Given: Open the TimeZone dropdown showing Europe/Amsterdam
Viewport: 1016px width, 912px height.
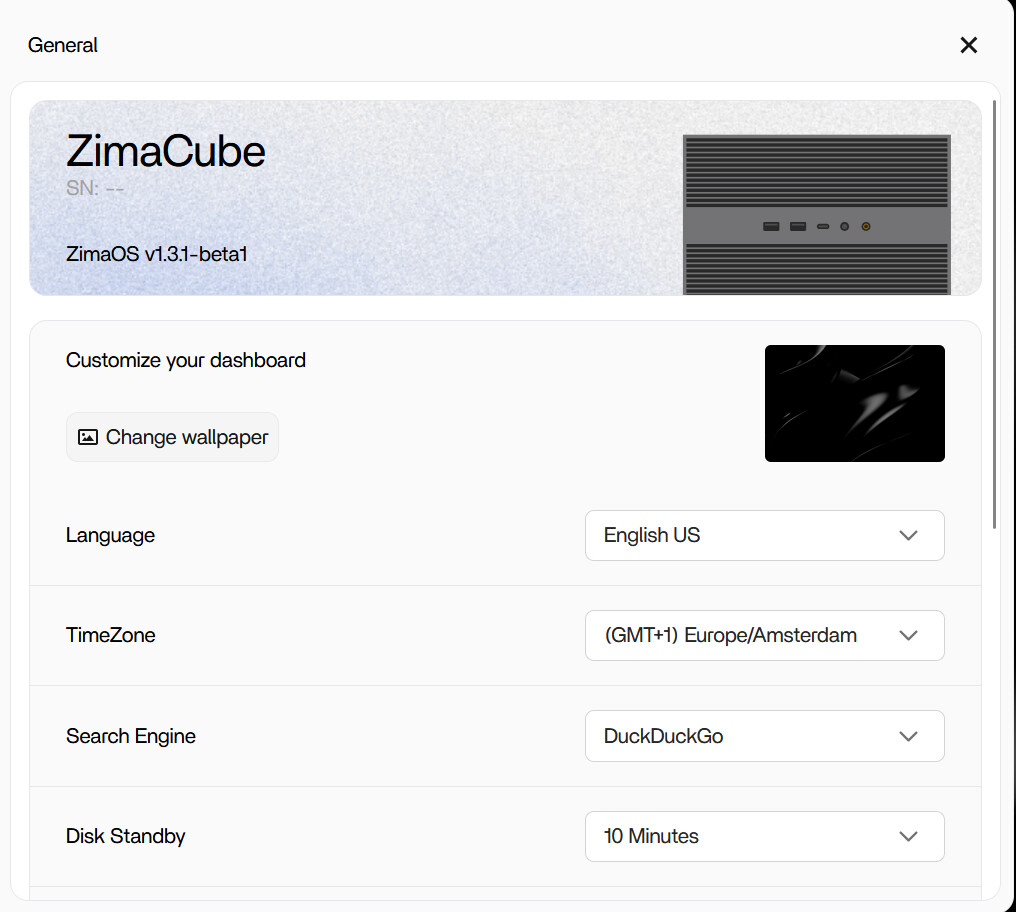Looking at the screenshot, I should (x=764, y=635).
